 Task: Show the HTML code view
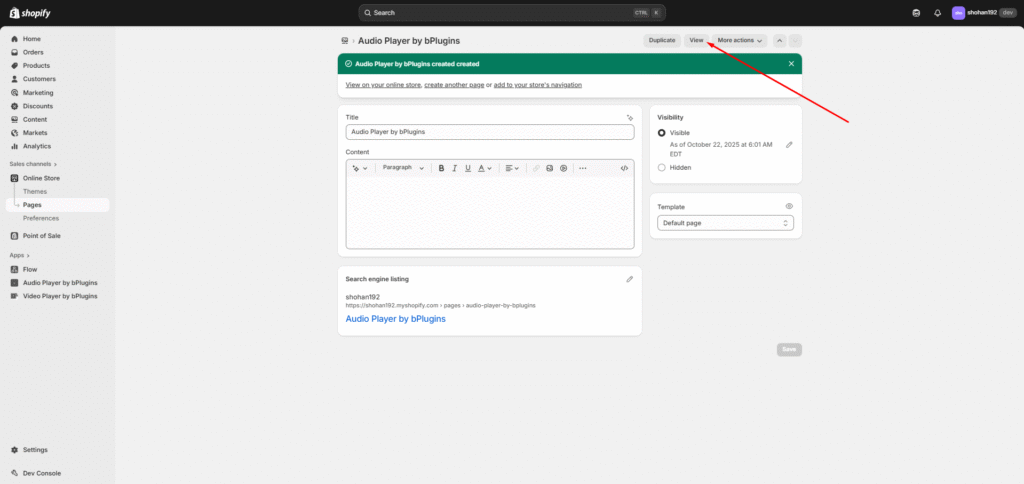coord(624,168)
